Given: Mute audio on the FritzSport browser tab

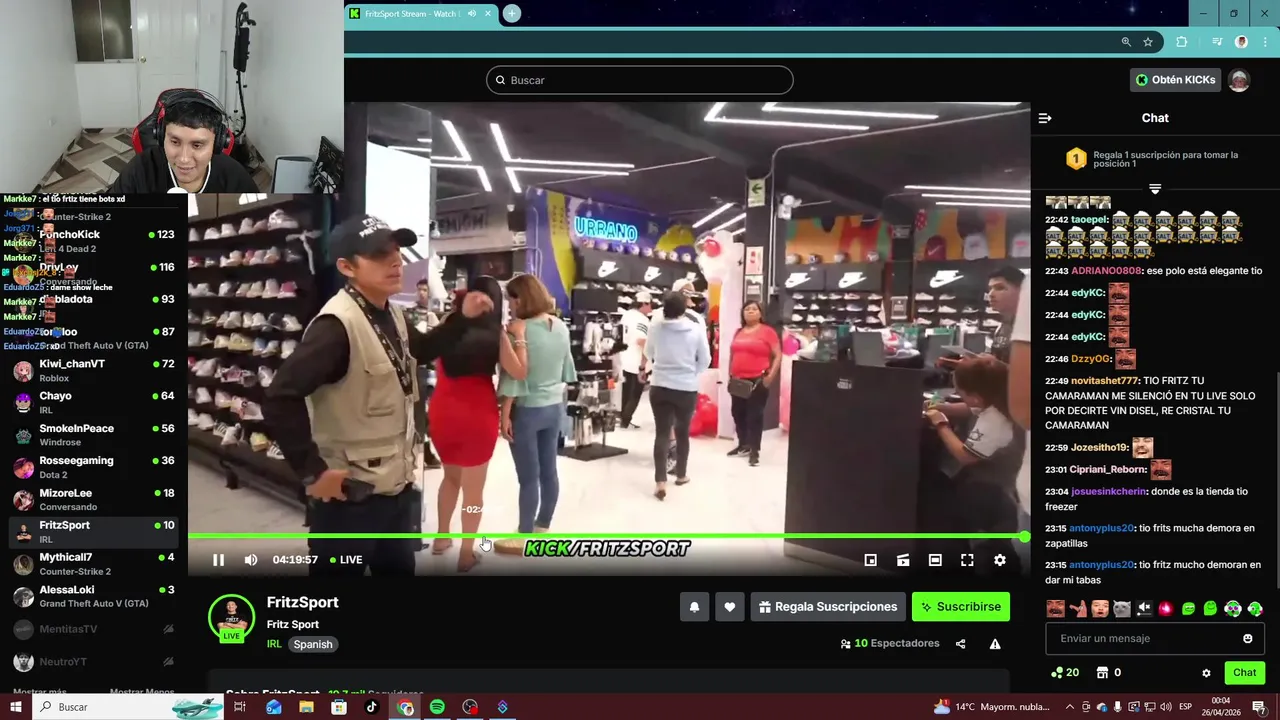Looking at the screenshot, I should 471,14.
